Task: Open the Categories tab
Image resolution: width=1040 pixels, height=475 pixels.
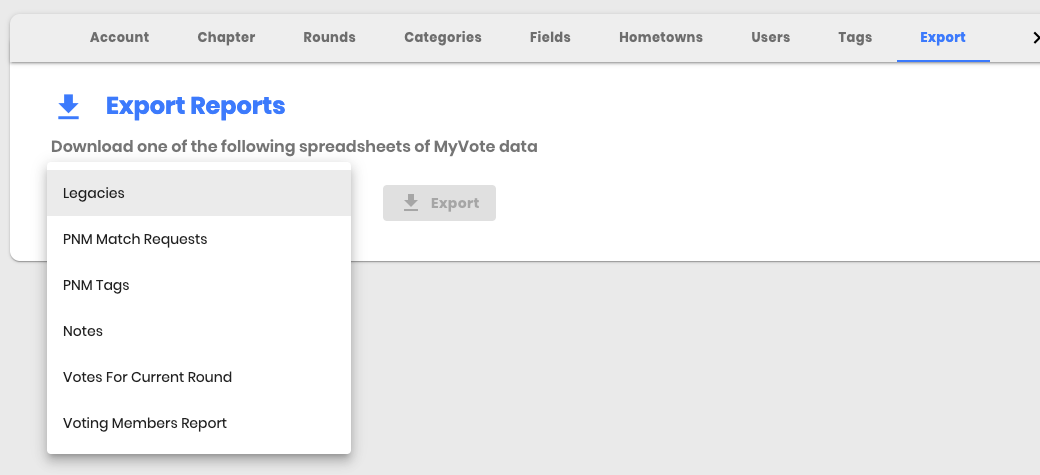Action: pyautogui.click(x=443, y=38)
